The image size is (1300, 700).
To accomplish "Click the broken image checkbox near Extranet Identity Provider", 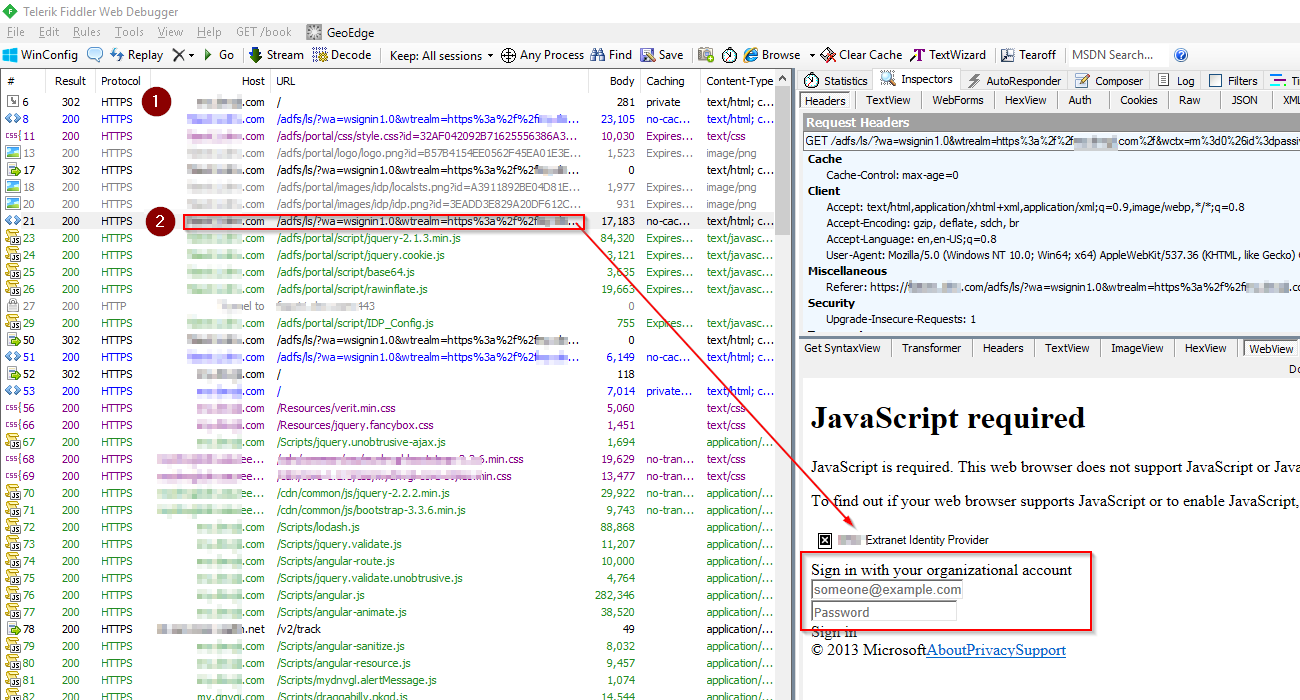I will coord(824,540).
